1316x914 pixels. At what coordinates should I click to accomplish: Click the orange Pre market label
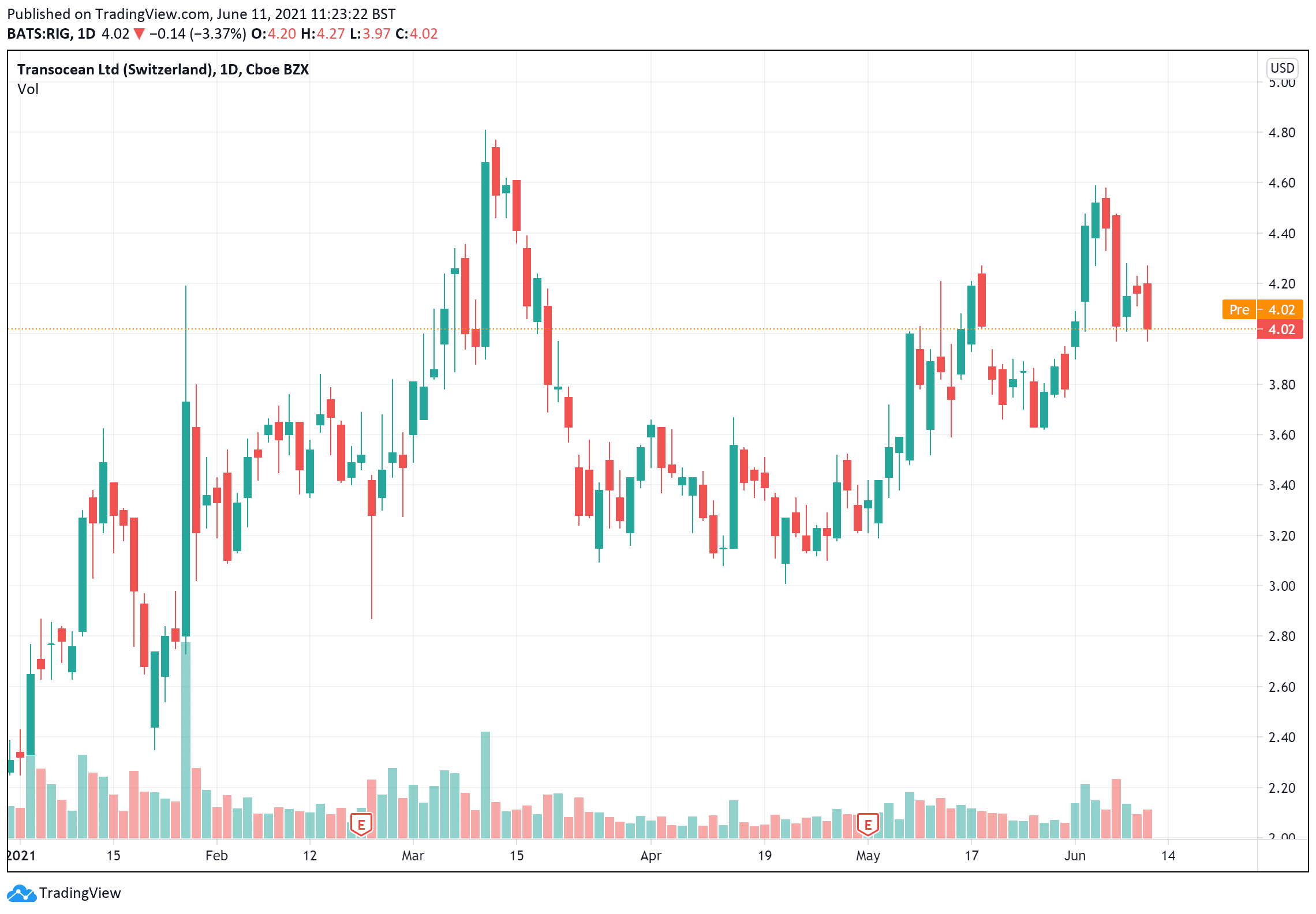[1239, 310]
